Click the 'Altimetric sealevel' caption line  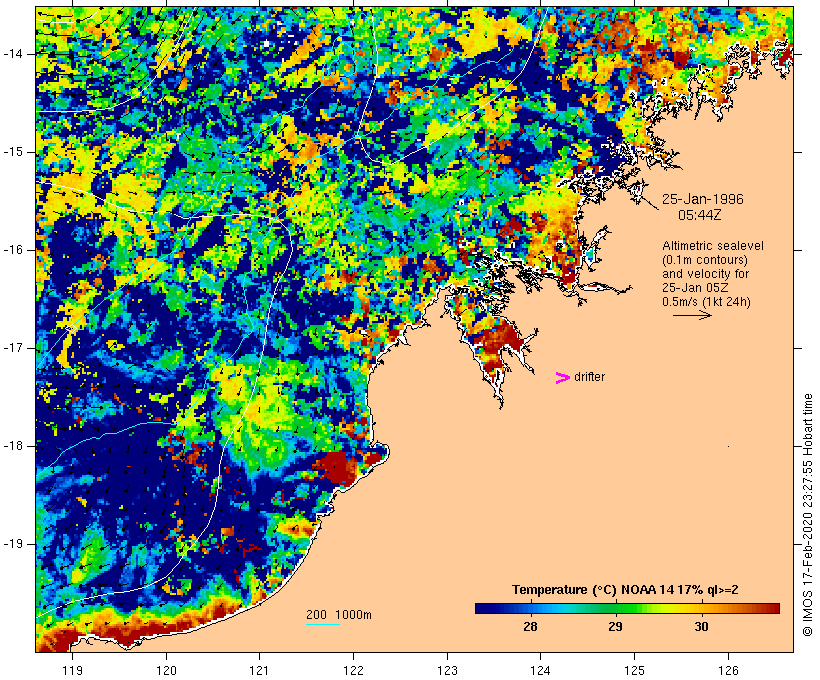coord(713,246)
